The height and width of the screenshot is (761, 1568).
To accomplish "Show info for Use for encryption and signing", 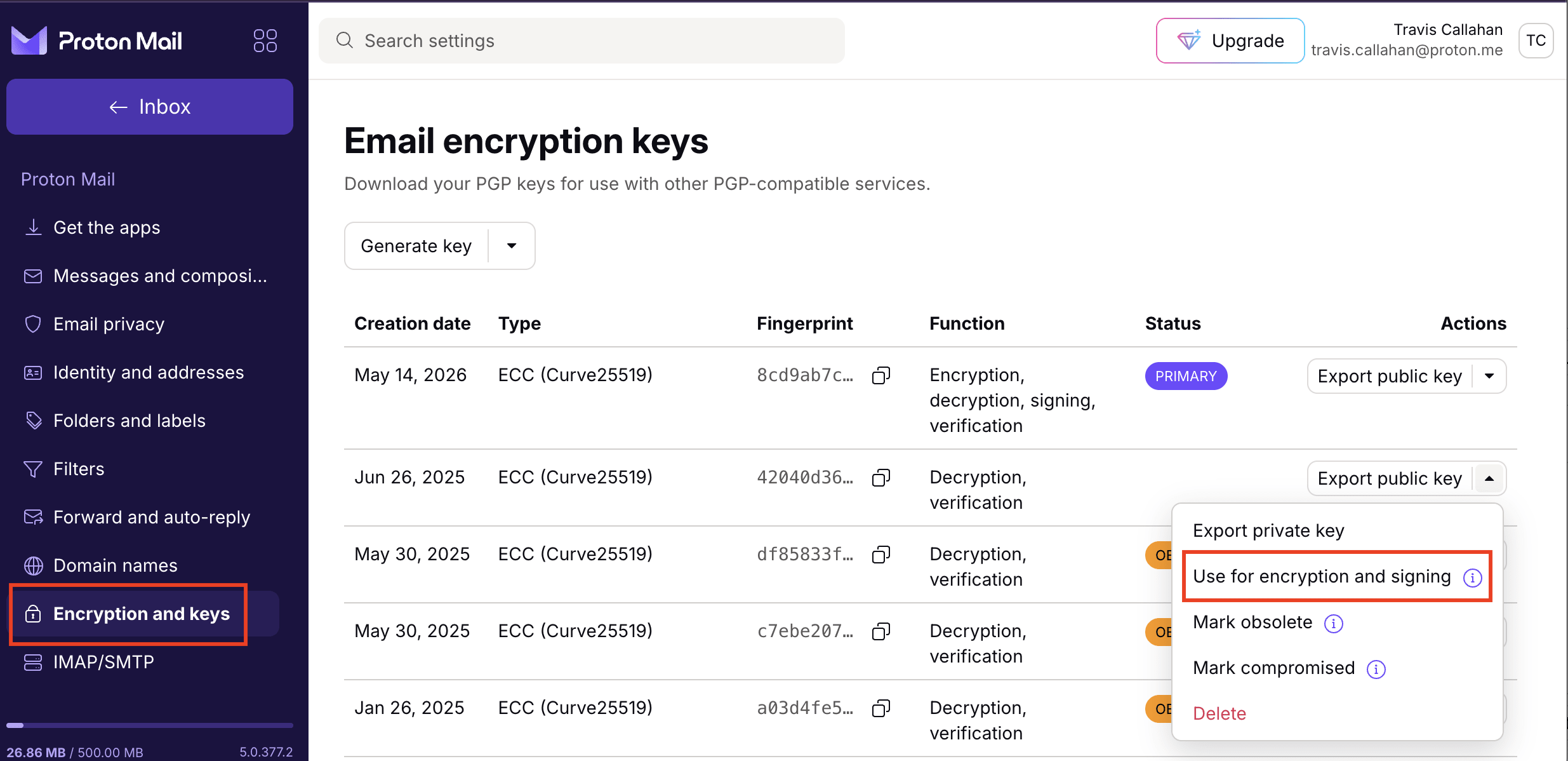I will coord(1472,577).
